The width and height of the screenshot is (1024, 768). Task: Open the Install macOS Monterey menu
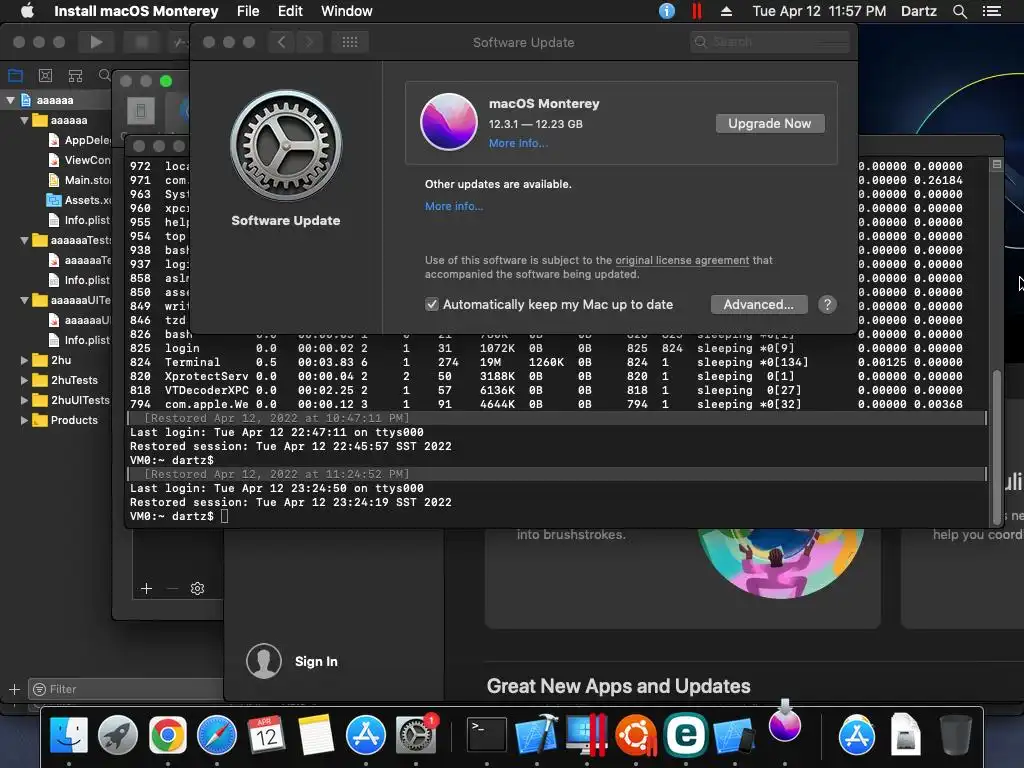point(136,11)
